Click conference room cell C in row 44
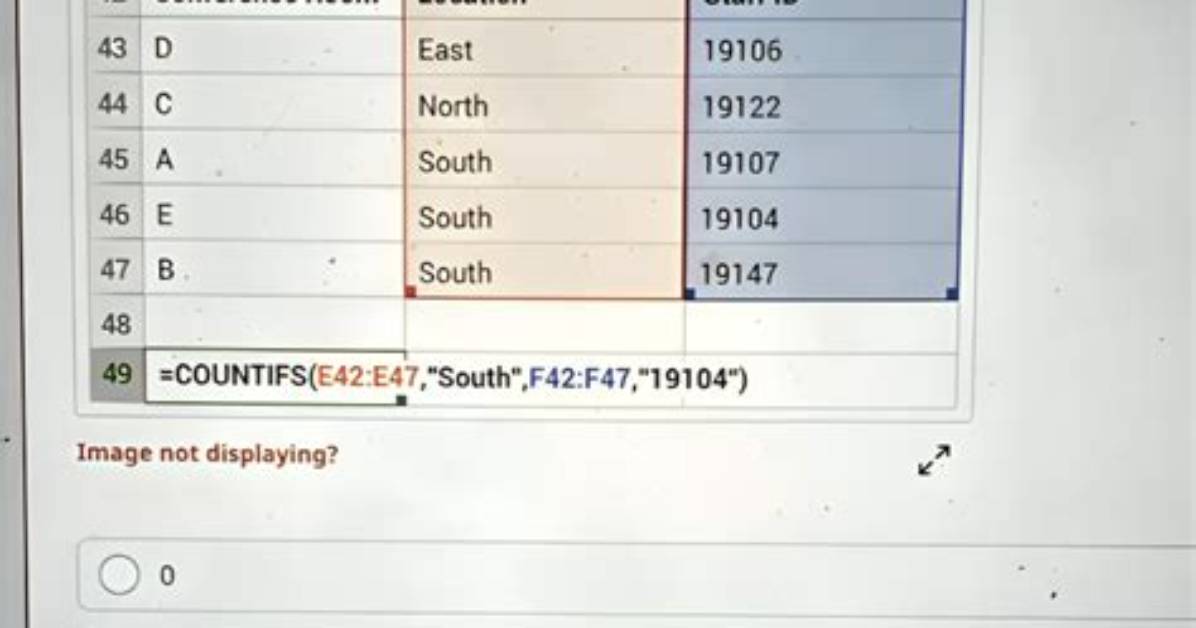 point(273,104)
